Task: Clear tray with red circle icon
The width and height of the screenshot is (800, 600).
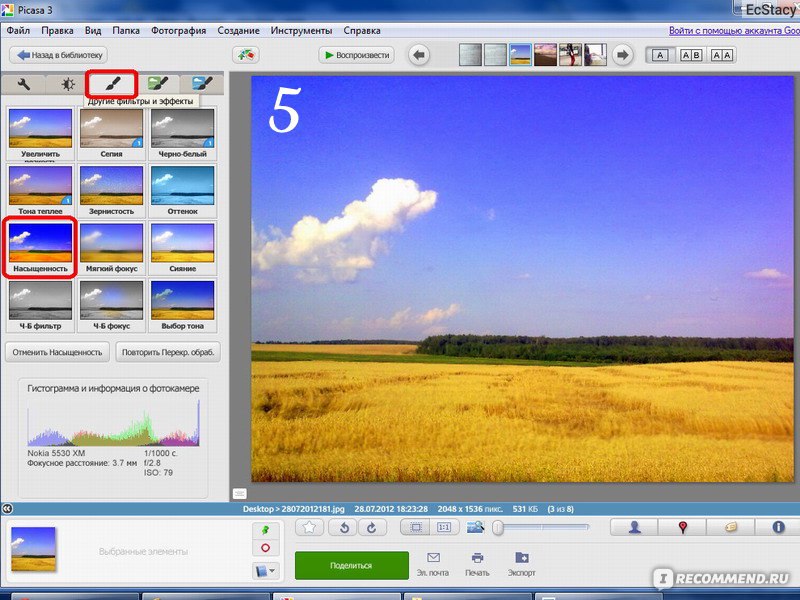Action: tap(265, 548)
